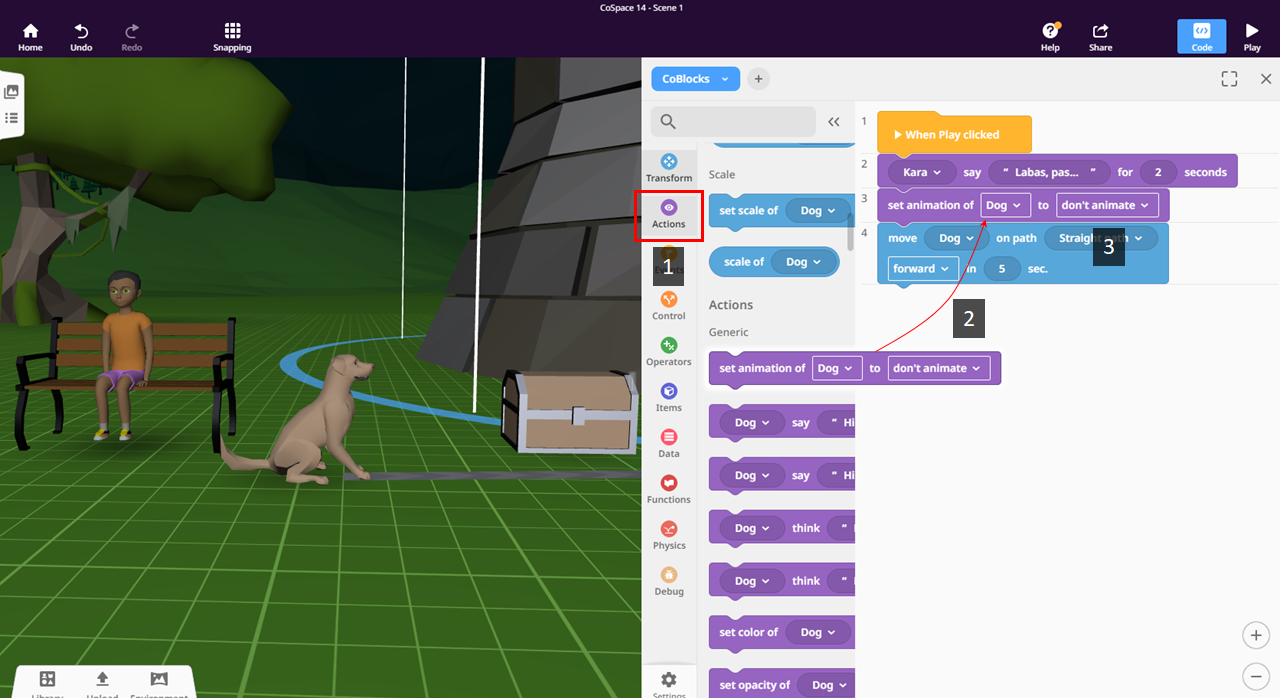This screenshot has width=1280, height=698.
Task: Open the Physics block category
Action: (x=669, y=536)
